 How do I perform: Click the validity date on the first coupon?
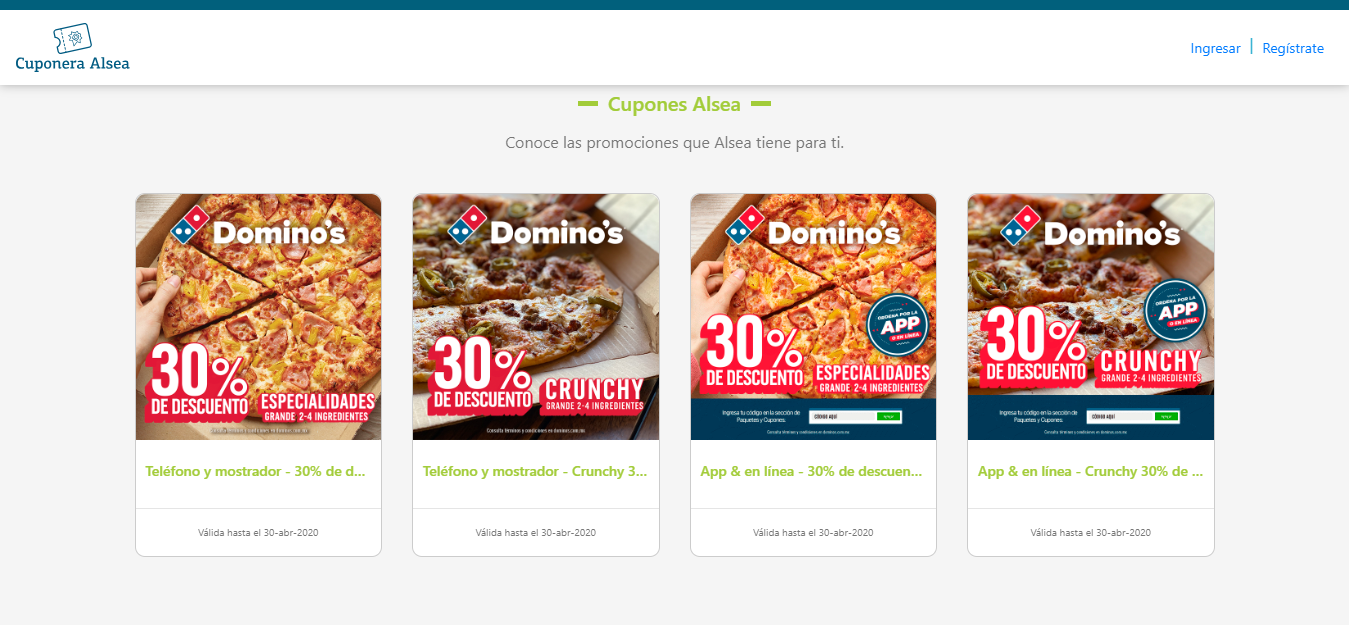[x=258, y=532]
